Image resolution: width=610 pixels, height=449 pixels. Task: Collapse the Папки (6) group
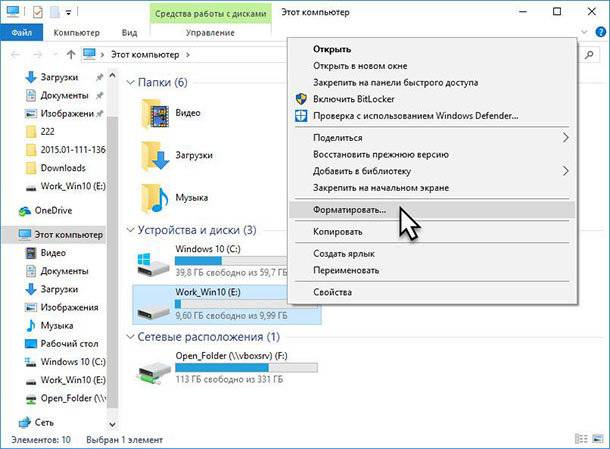click(130, 82)
